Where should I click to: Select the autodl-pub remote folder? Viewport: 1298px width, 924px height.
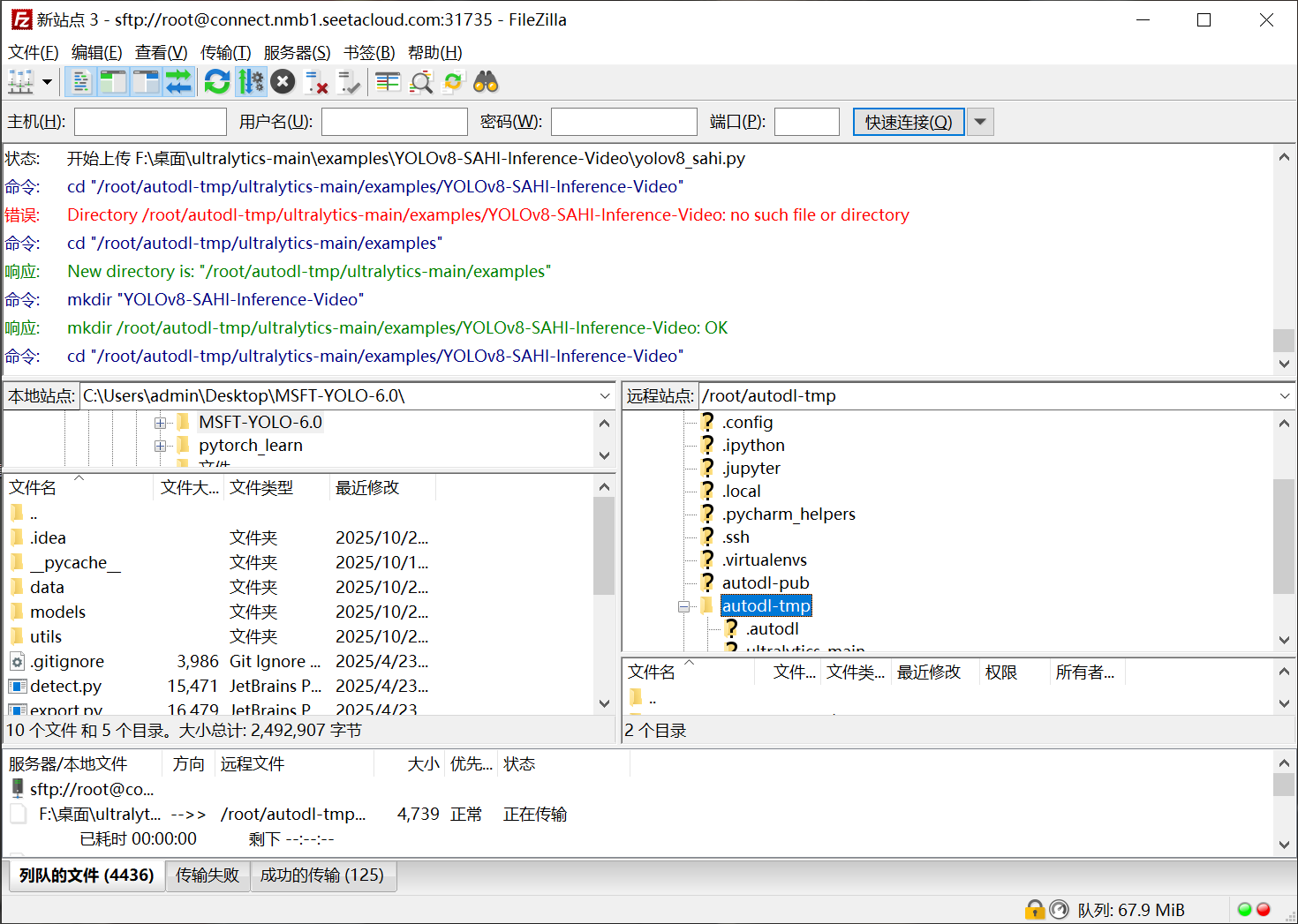pos(766,583)
